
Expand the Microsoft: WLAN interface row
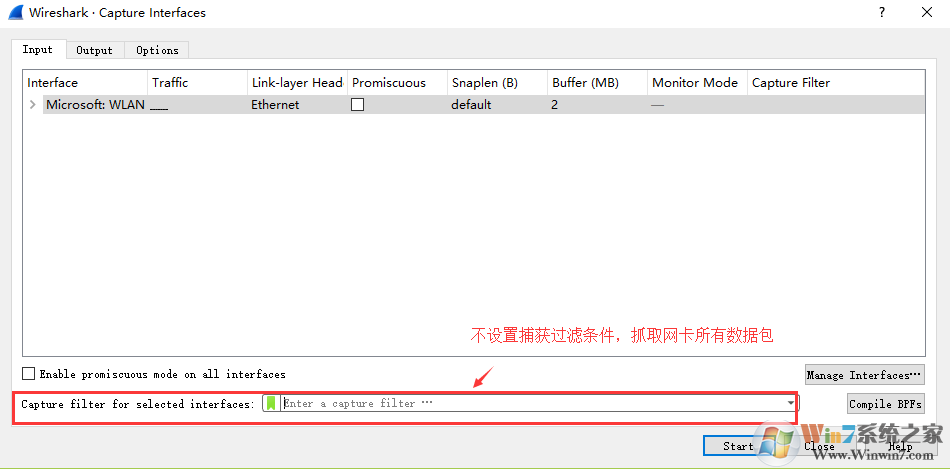click(33, 105)
